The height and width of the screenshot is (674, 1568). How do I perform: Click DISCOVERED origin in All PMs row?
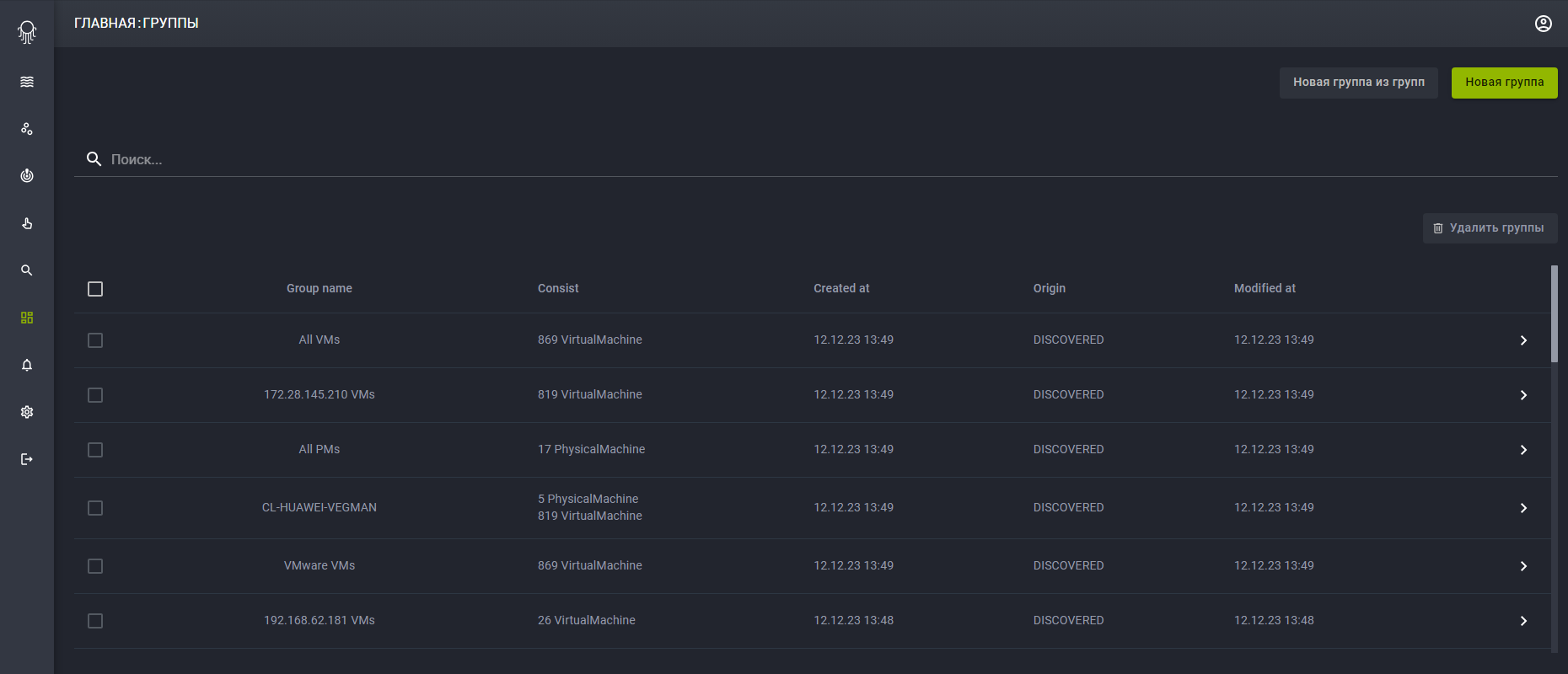(1068, 449)
